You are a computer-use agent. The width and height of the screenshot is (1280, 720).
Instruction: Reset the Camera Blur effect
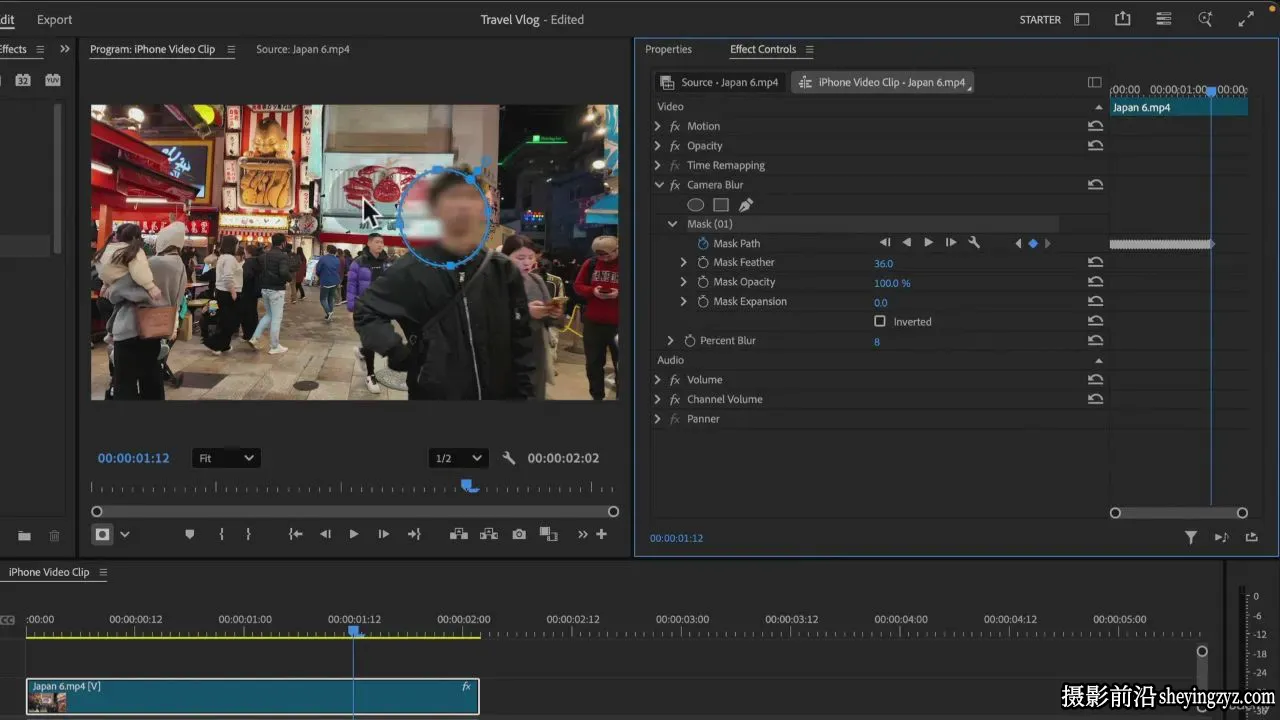(x=1095, y=185)
